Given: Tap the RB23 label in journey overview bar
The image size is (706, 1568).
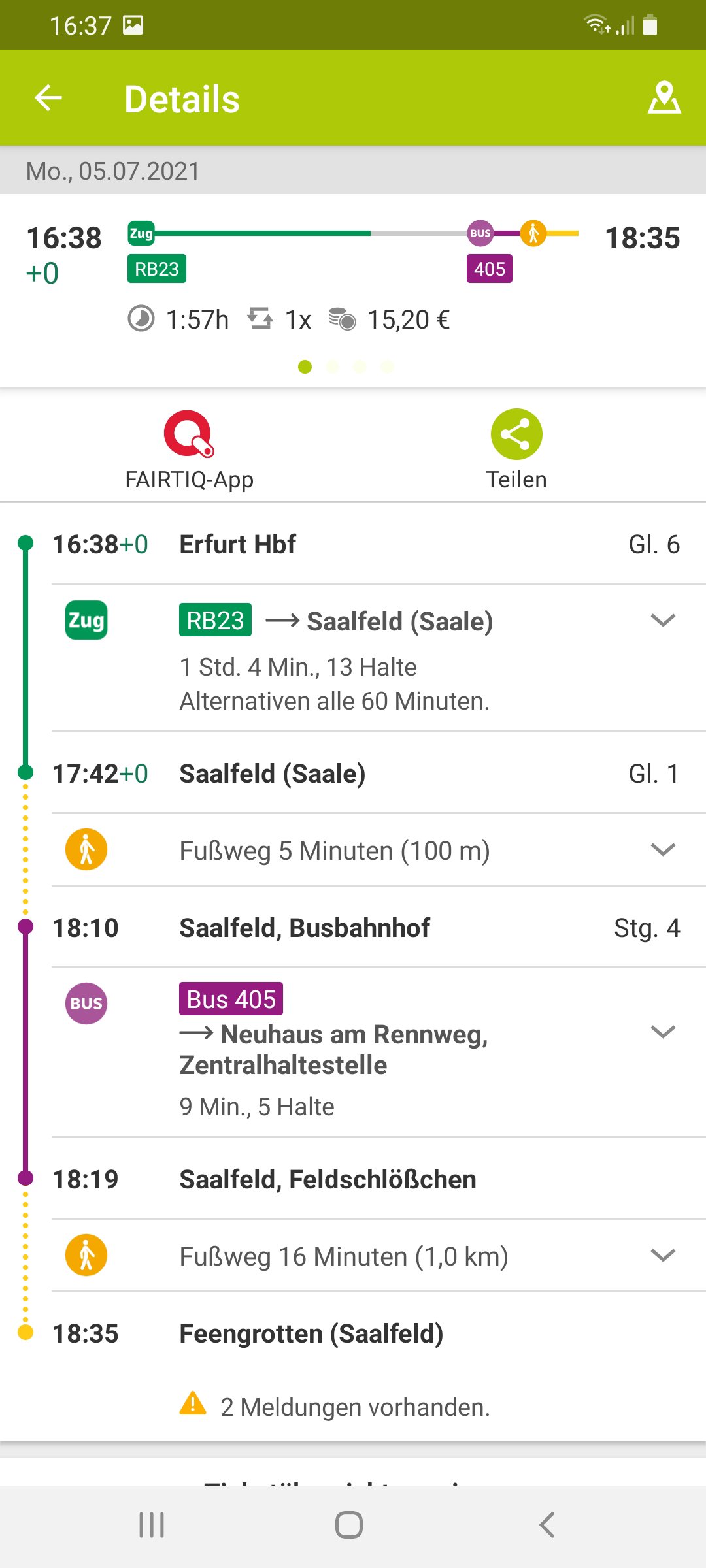Looking at the screenshot, I should point(157,269).
